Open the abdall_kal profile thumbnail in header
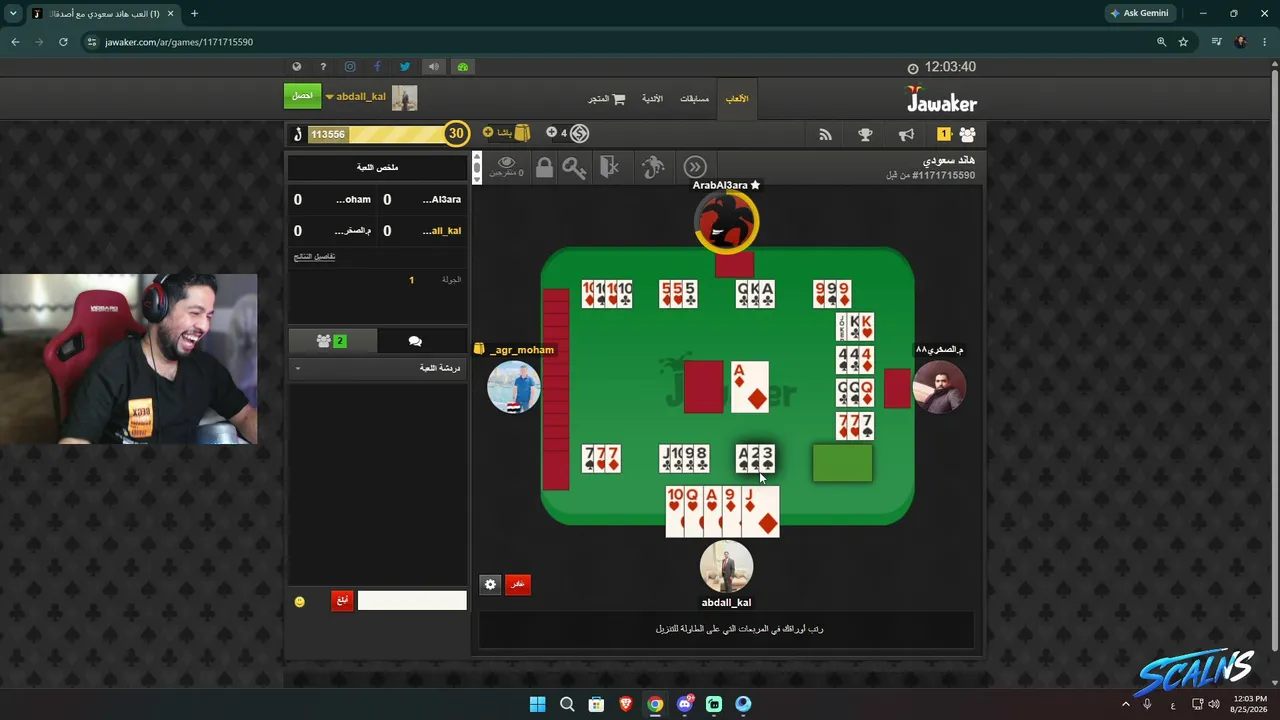 [x=404, y=97]
